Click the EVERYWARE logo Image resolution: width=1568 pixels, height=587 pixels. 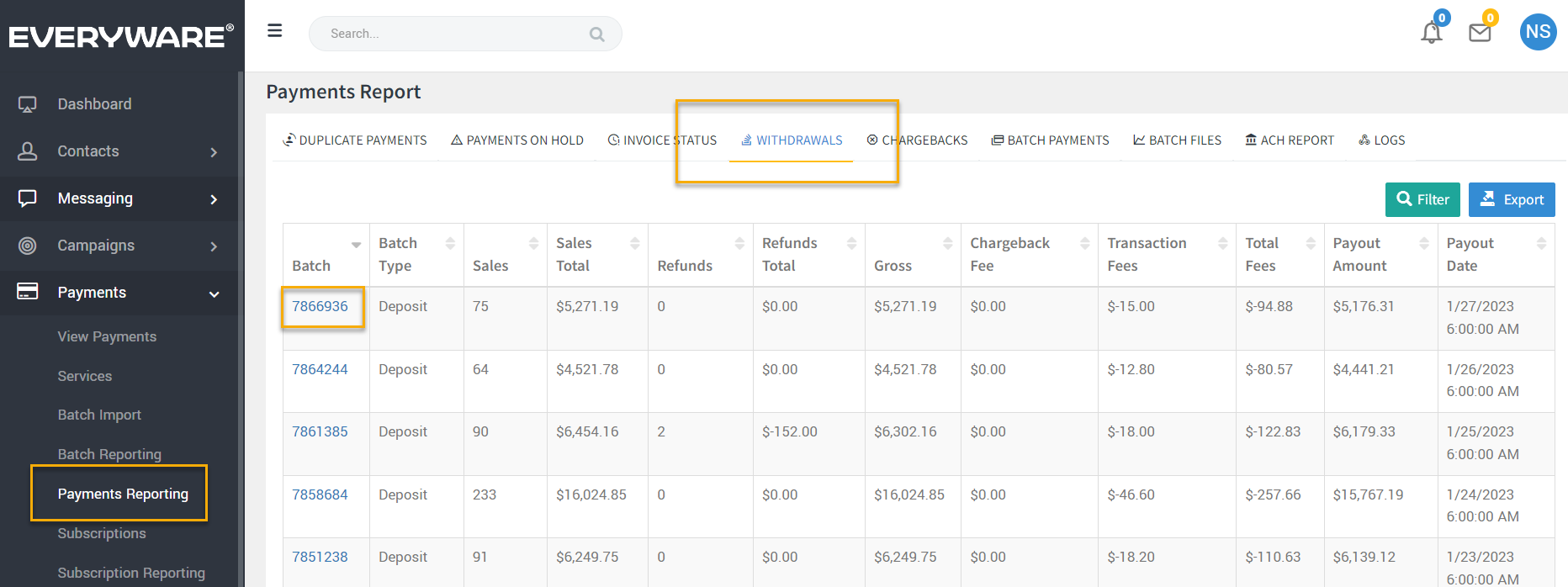click(121, 36)
